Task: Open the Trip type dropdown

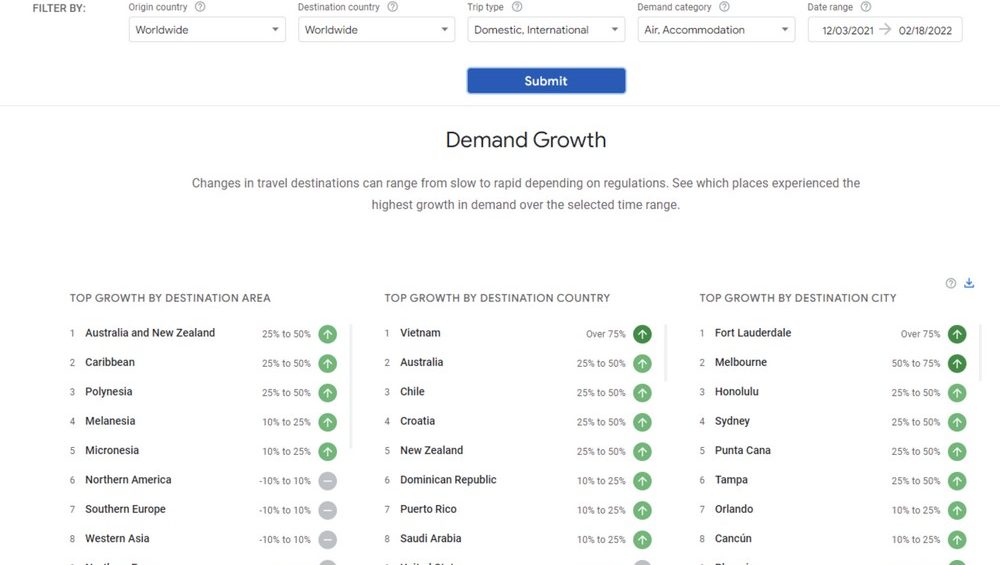Action: [546, 30]
